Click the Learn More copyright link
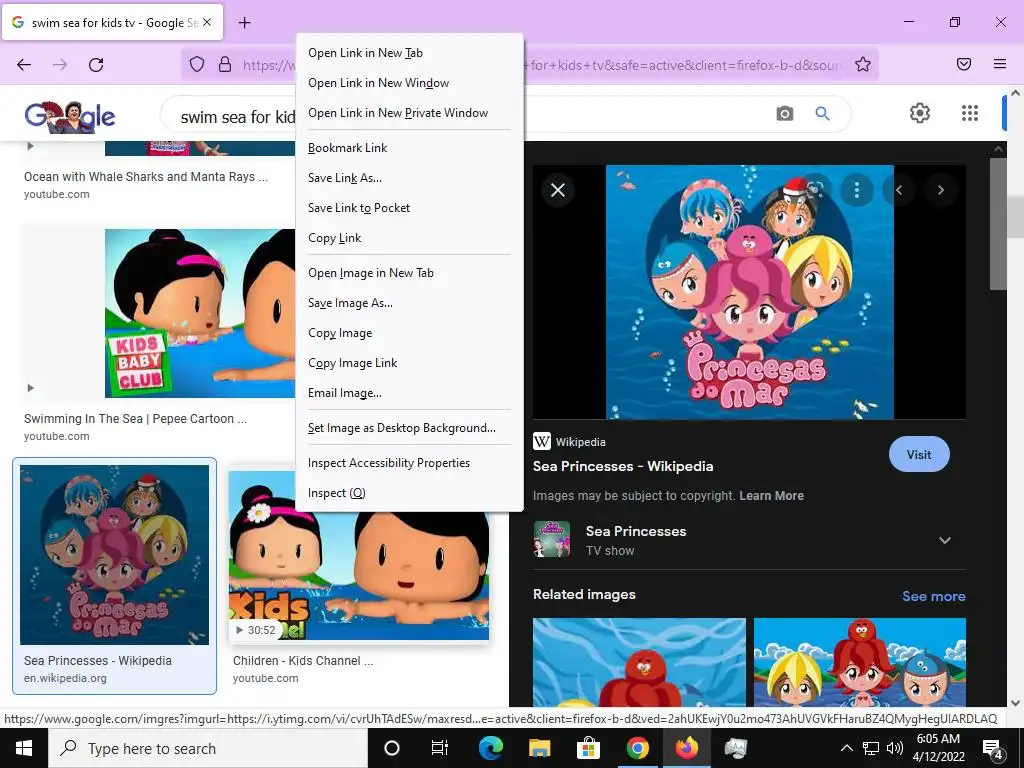The height and width of the screenshot is (768, 1024). [771, 496]
